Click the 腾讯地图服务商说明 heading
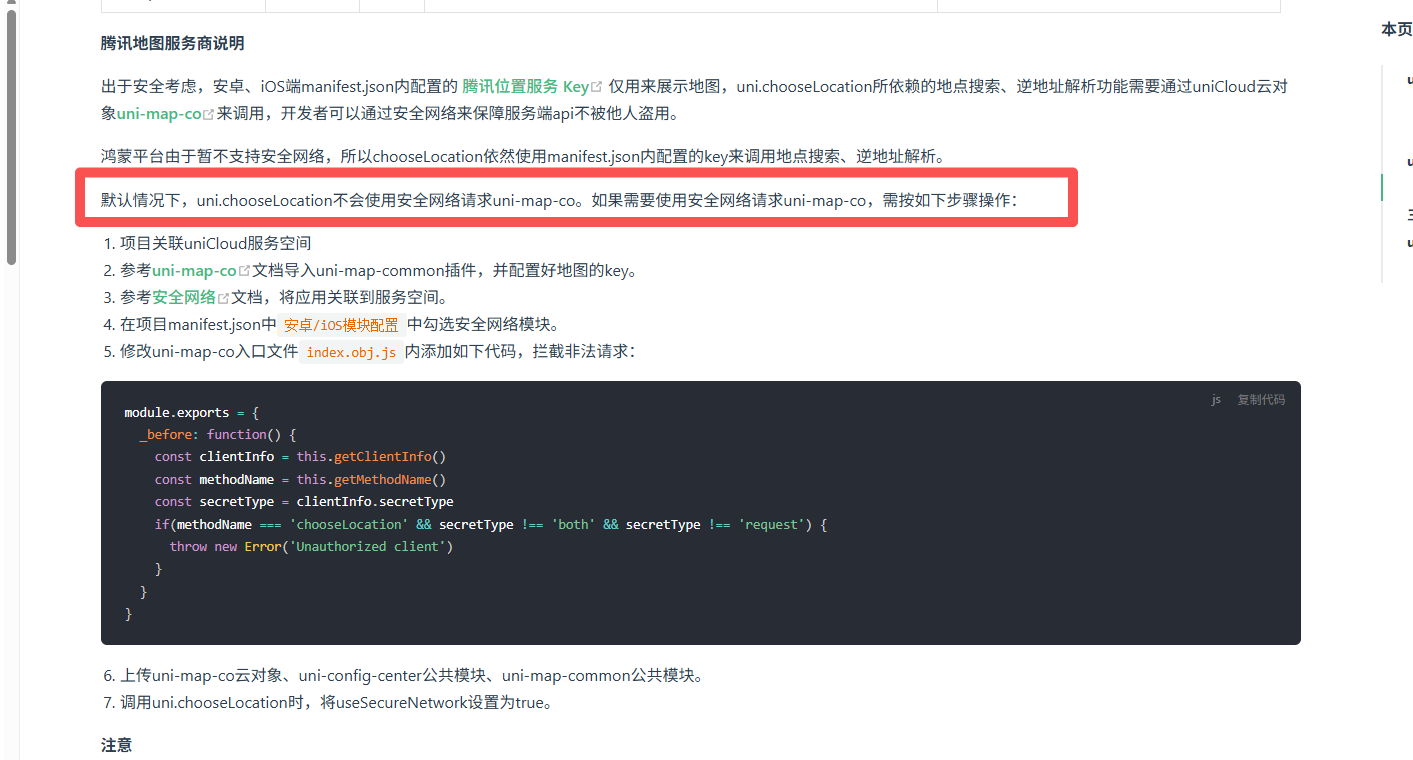The width and height of the screenshot is (1413, 760). [x=172, y=43]
